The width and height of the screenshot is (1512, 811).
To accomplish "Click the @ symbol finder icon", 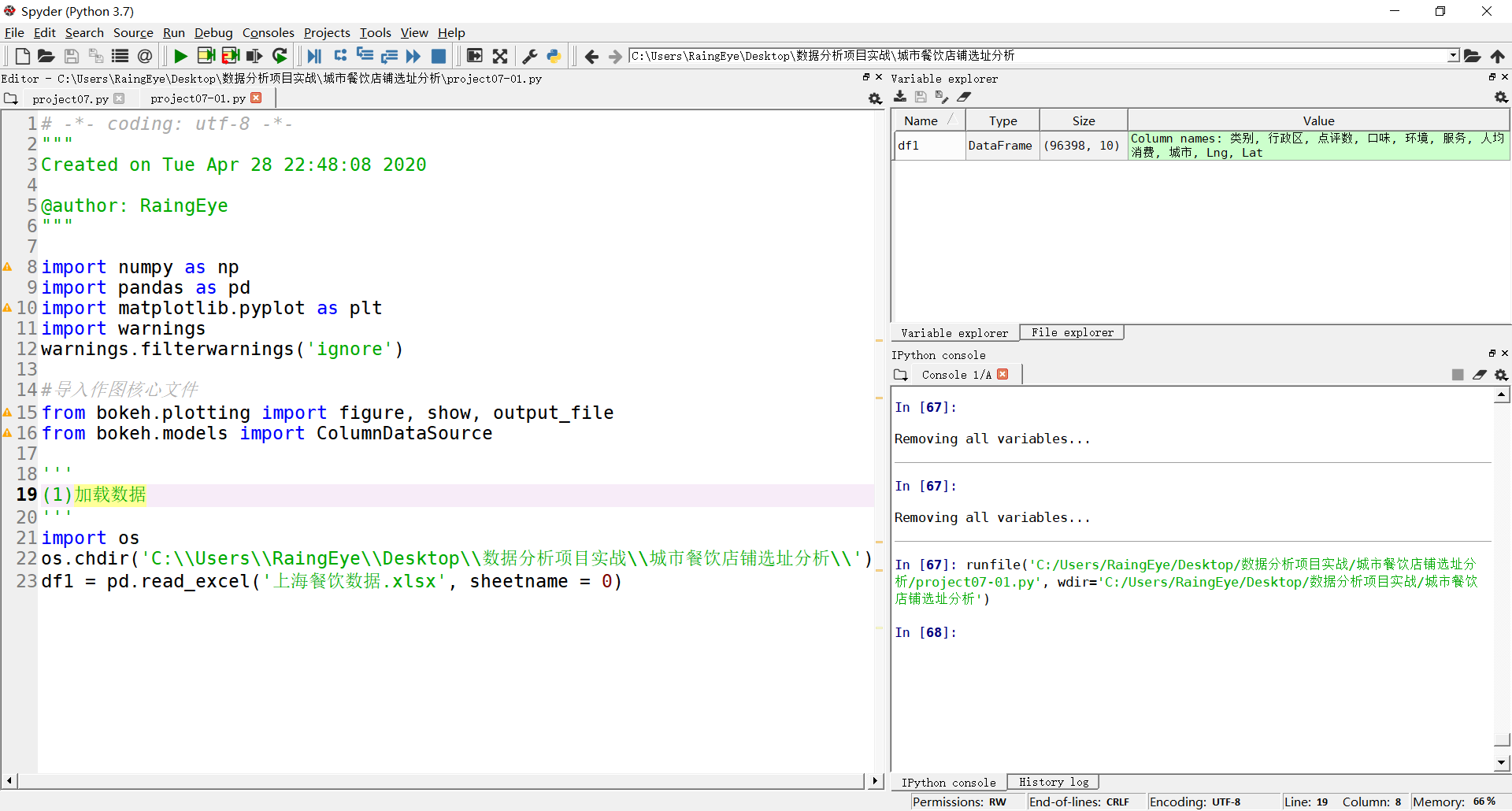I will [145, 56].
